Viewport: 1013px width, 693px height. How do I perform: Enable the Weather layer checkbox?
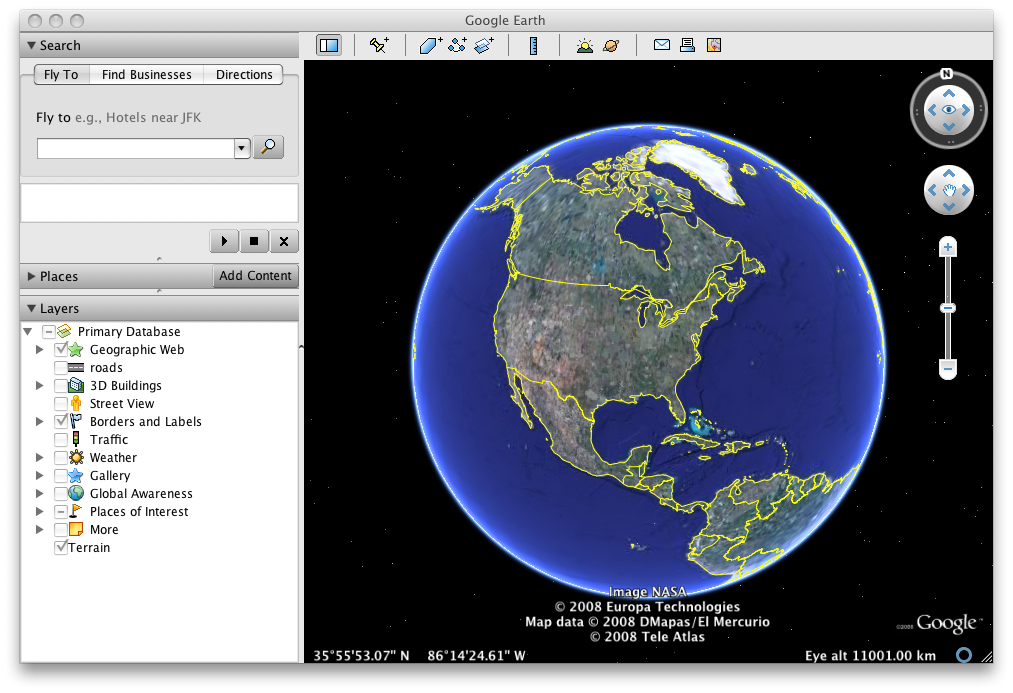[61, 457]
